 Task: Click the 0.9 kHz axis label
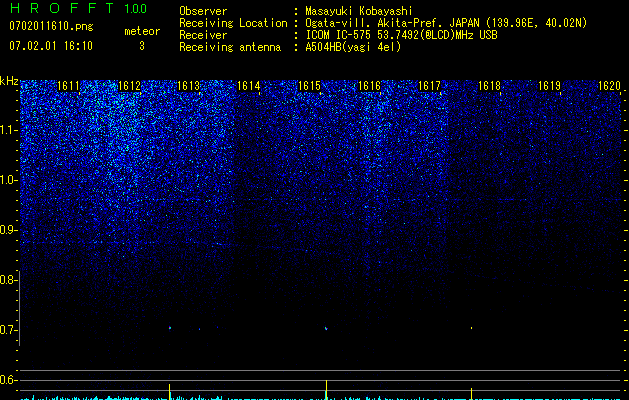[x=8, y=230]
